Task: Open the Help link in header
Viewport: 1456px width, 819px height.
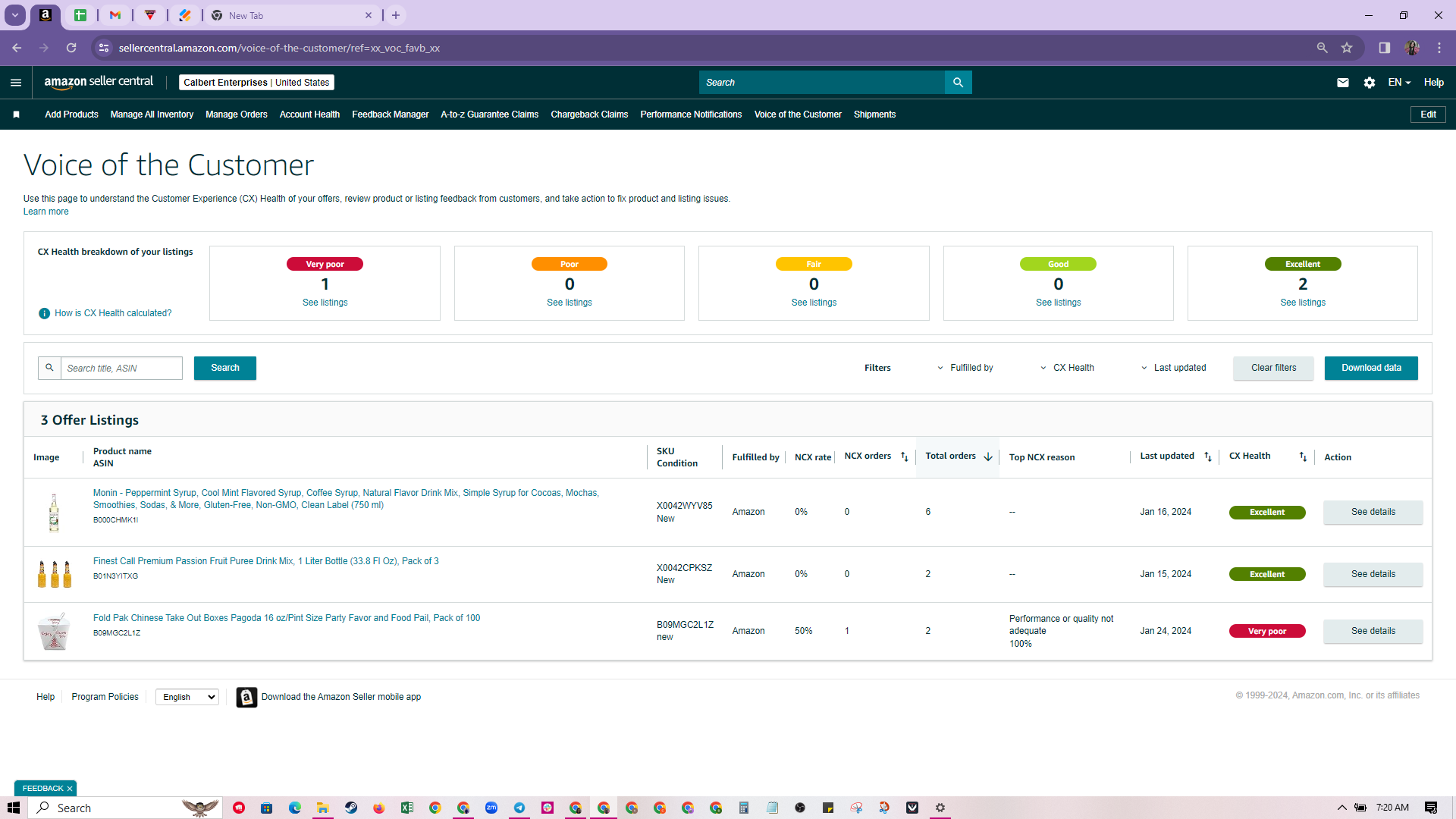Action: coord(1433,83)
